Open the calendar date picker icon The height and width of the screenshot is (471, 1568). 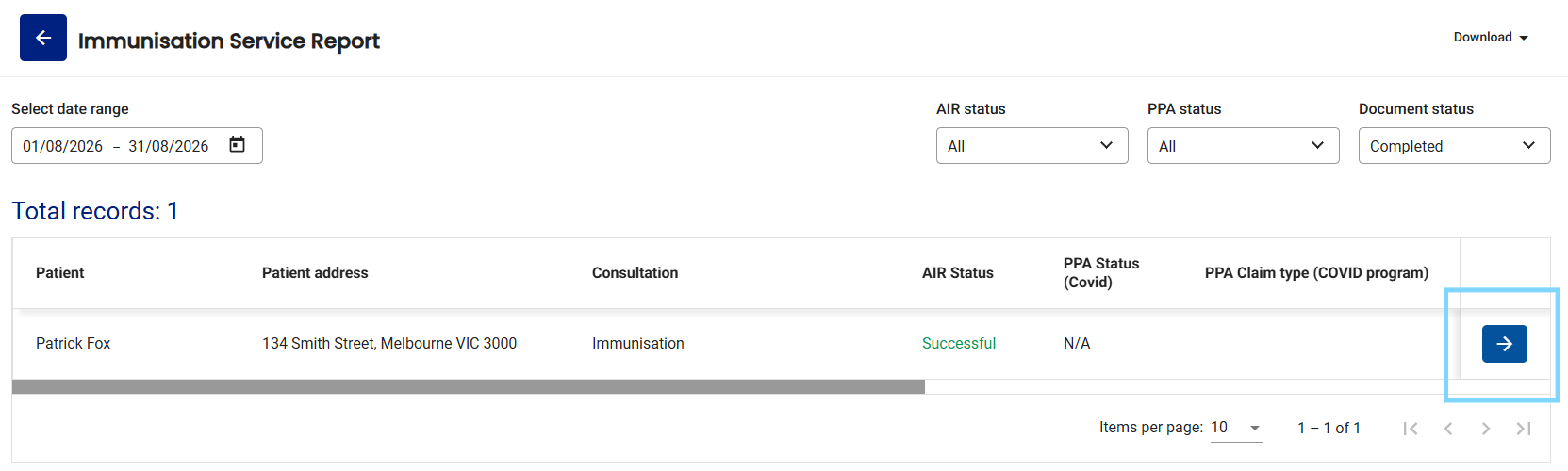coord(238,145)
